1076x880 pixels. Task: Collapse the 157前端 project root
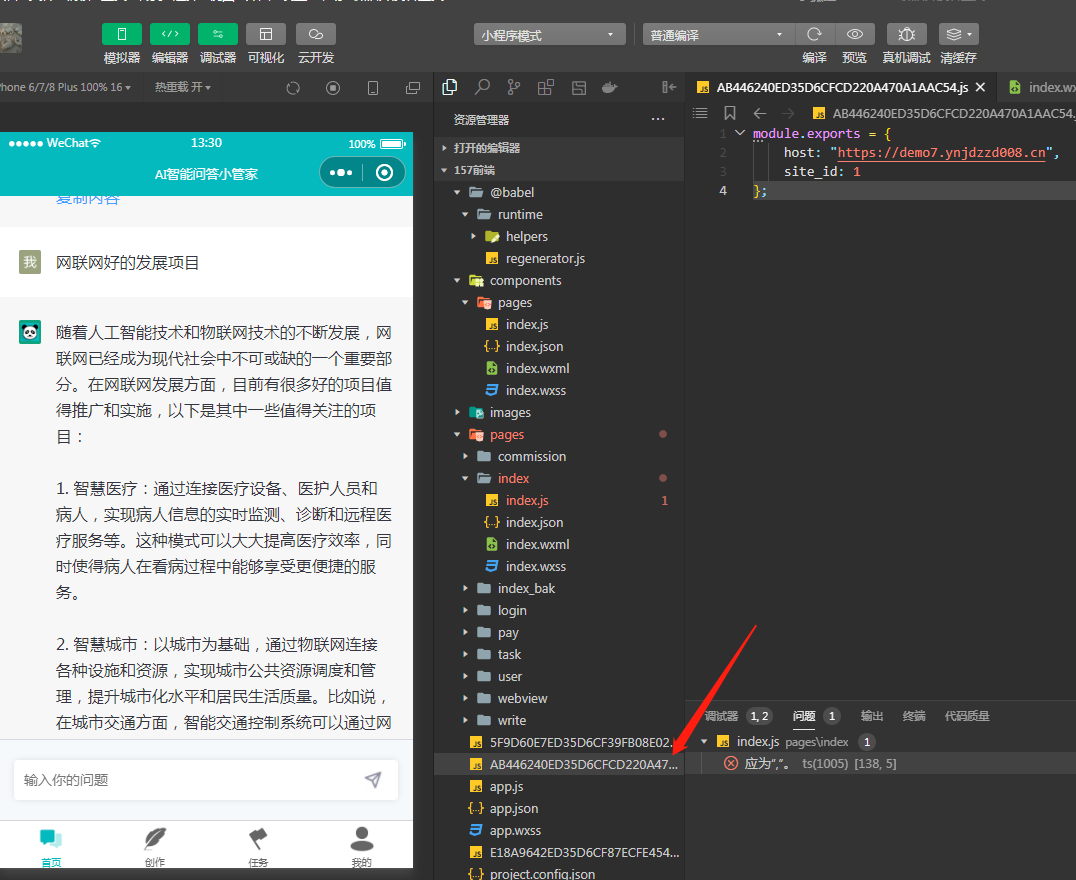tap(559, 170)
